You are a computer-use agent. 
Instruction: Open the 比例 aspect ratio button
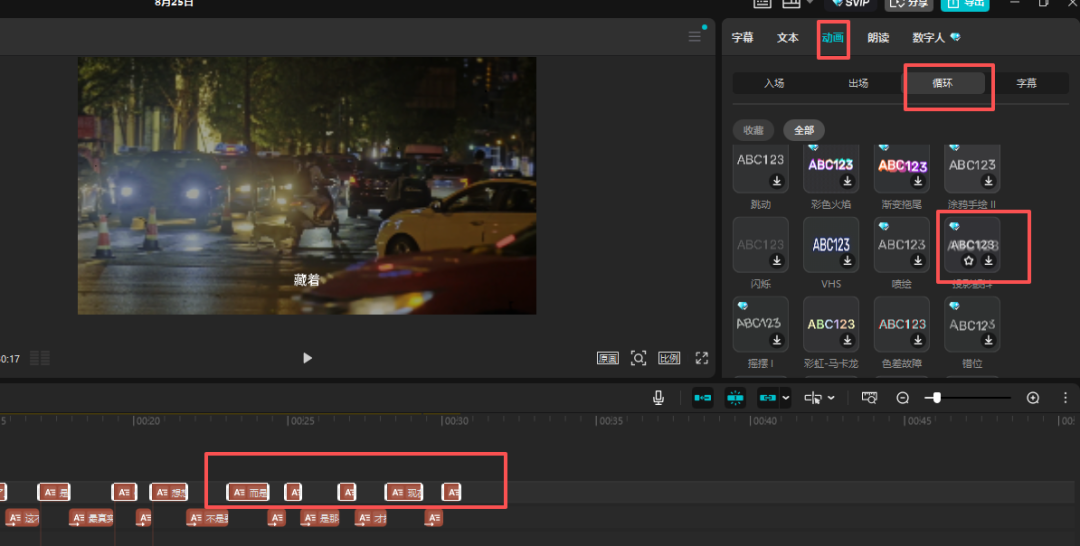pos(669,358)
